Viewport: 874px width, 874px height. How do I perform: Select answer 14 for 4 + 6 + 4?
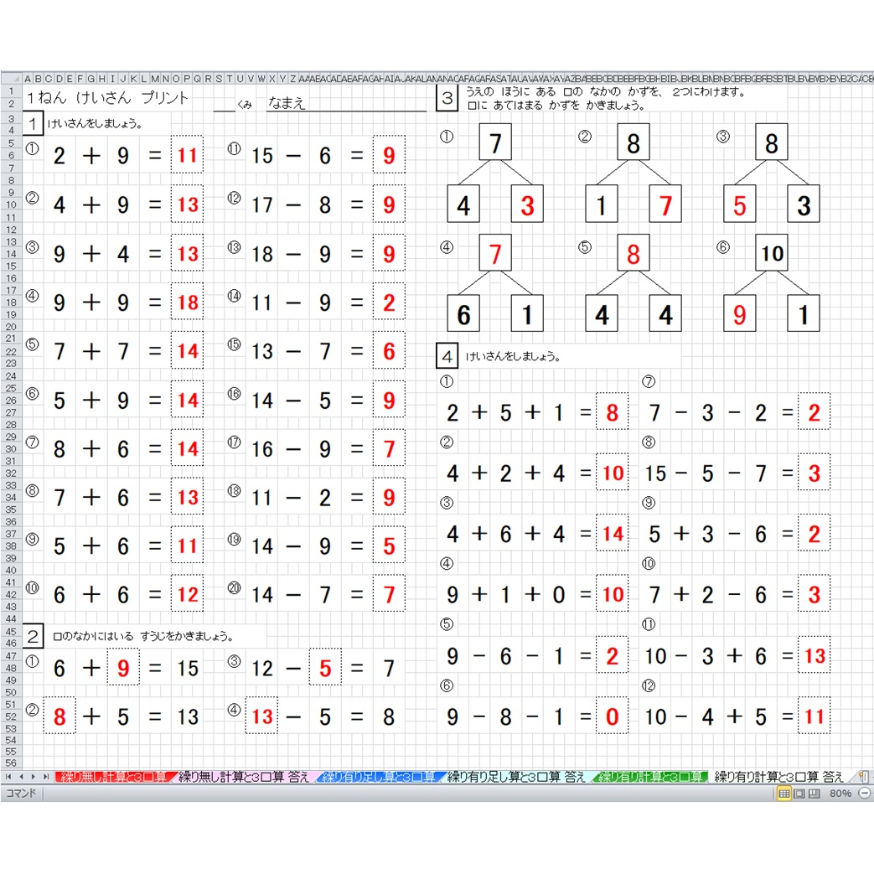coord(612,533)
